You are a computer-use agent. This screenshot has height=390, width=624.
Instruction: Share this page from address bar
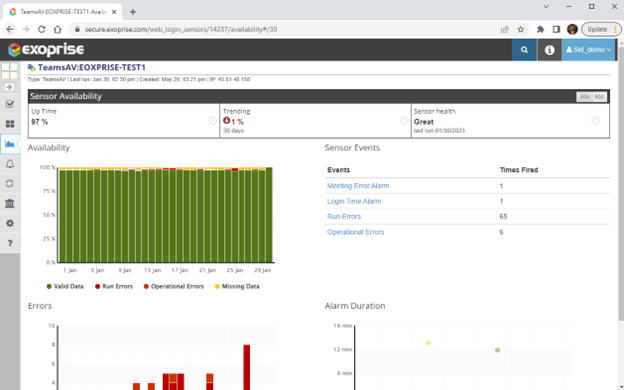click(x=505, y=29)
